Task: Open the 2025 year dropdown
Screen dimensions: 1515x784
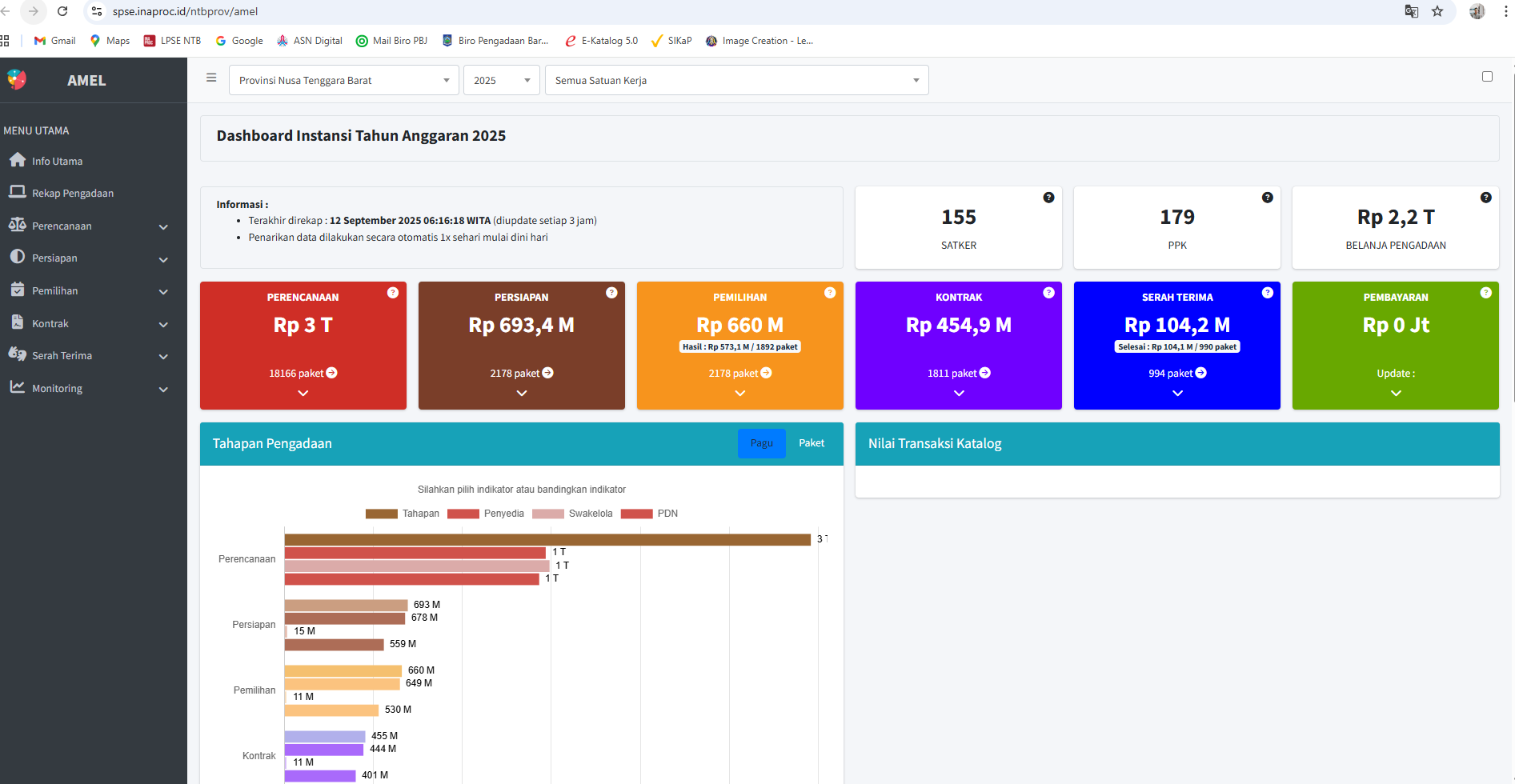Action: [x=501, y=80]
